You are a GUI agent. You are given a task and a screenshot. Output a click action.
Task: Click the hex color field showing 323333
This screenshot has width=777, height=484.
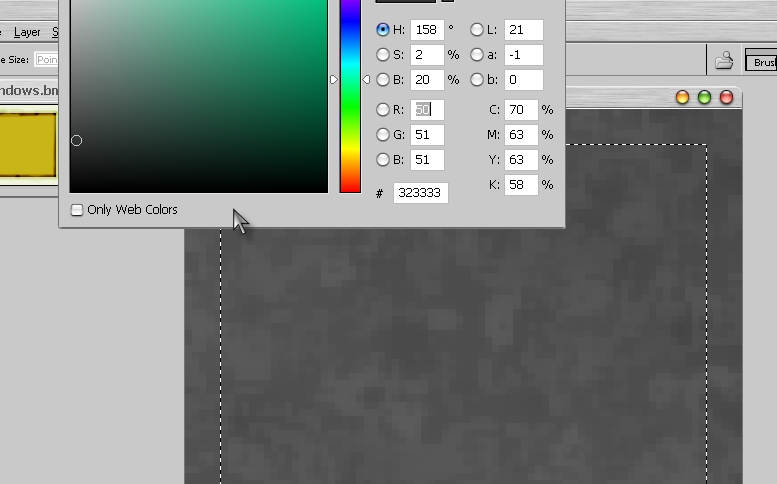click(x=420, y=193)
